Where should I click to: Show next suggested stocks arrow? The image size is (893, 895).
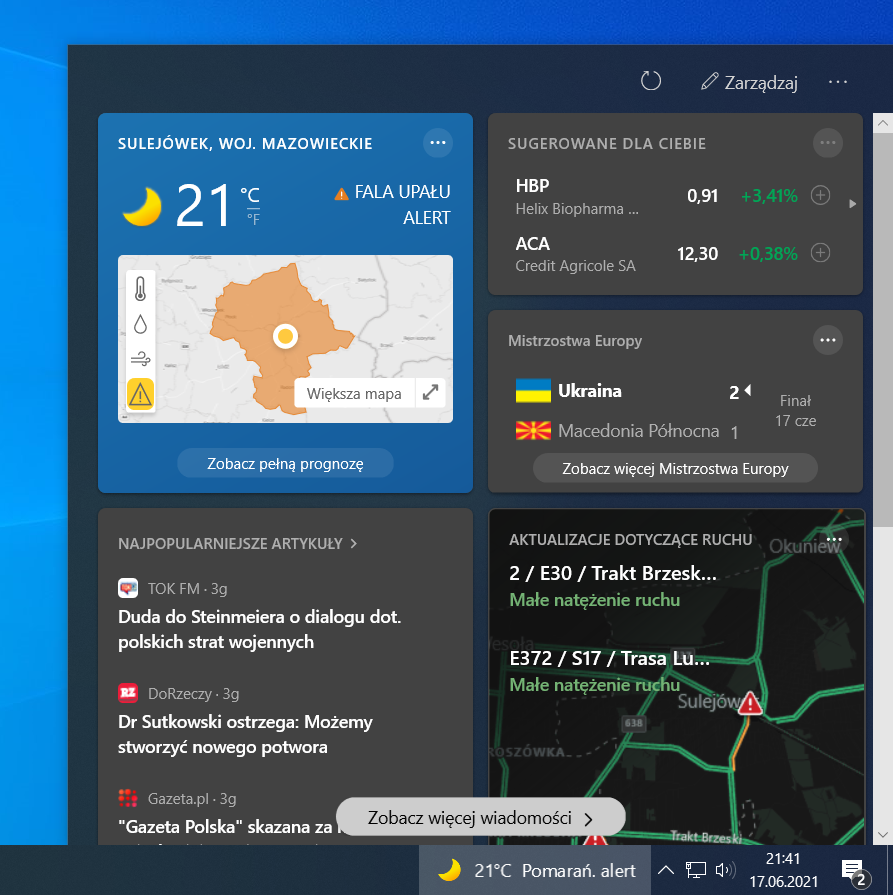(x=852, y=204)
